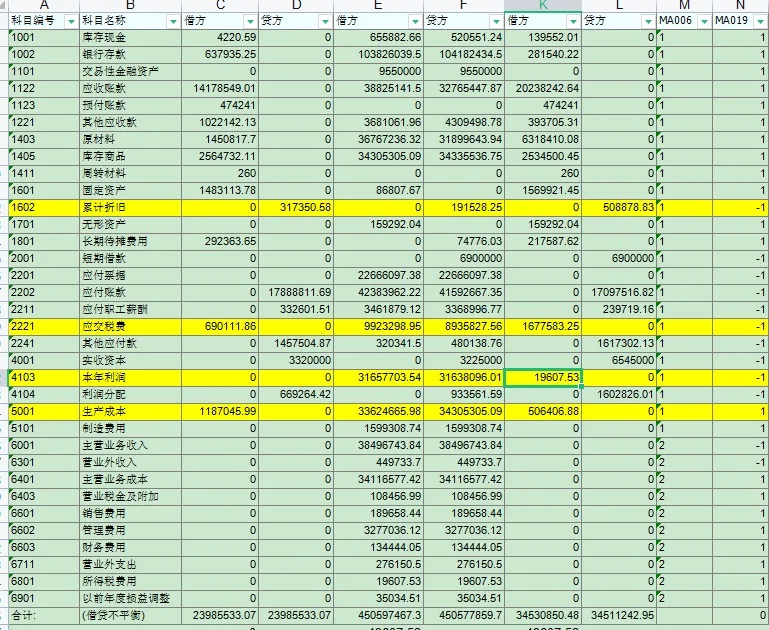Select the 所得税费用 cell
This screenshot has width=769, height=630.
(130, 581)
